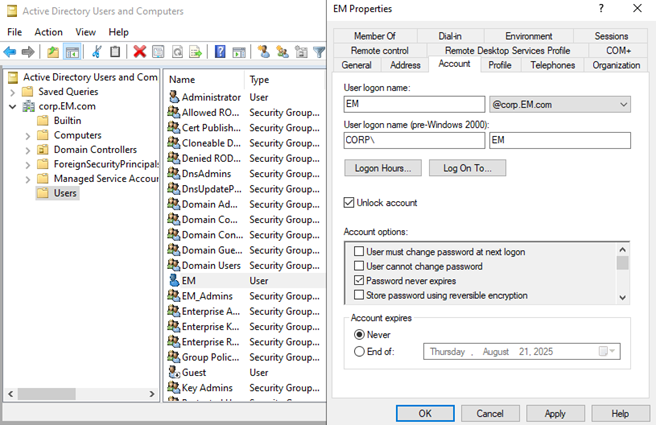The image size is (656, 425).
Task: Click the filter funnel toolbar icon
Action: [x=319, y=52]
